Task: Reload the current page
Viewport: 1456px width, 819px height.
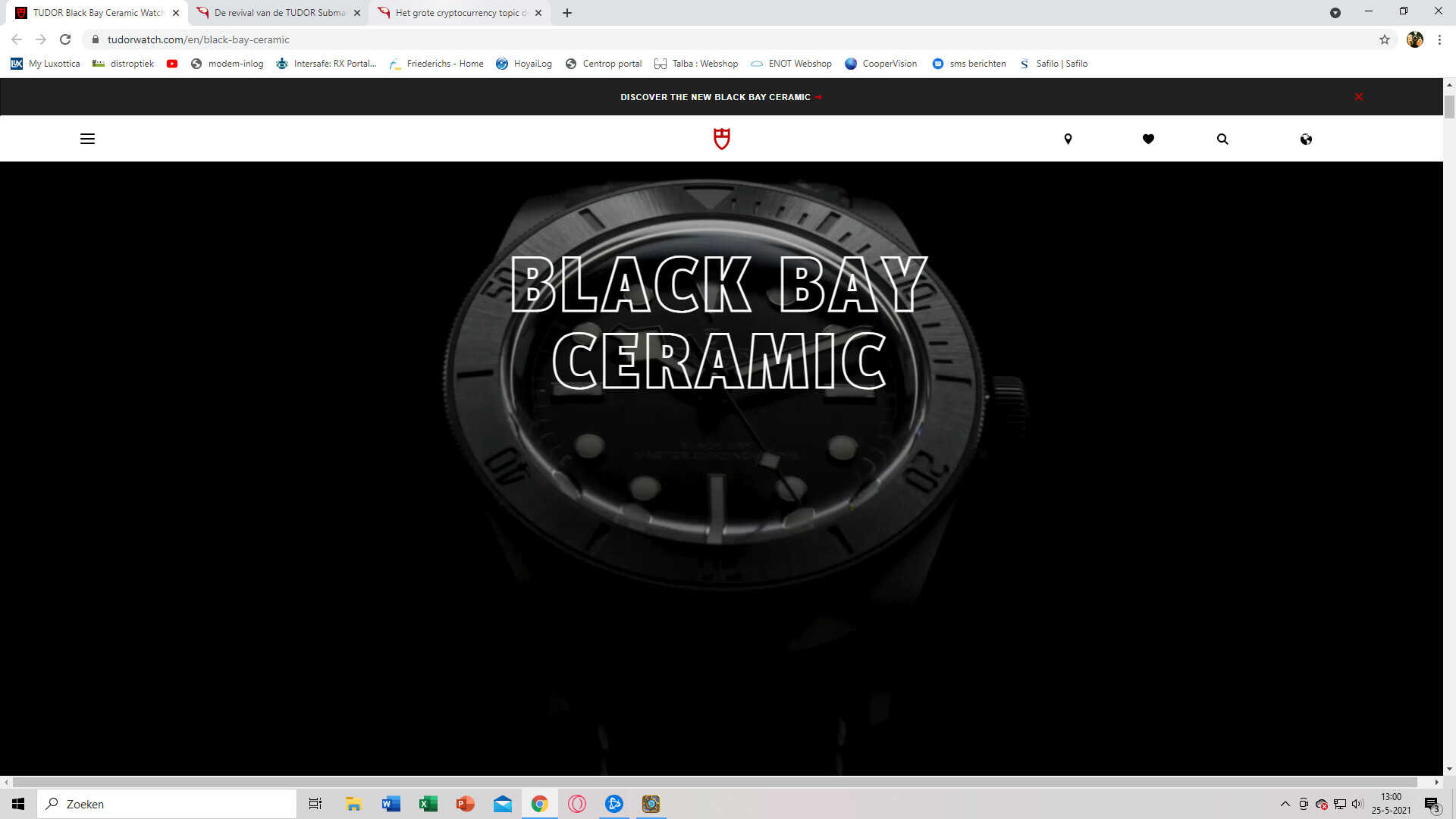Action: [65, 39]
